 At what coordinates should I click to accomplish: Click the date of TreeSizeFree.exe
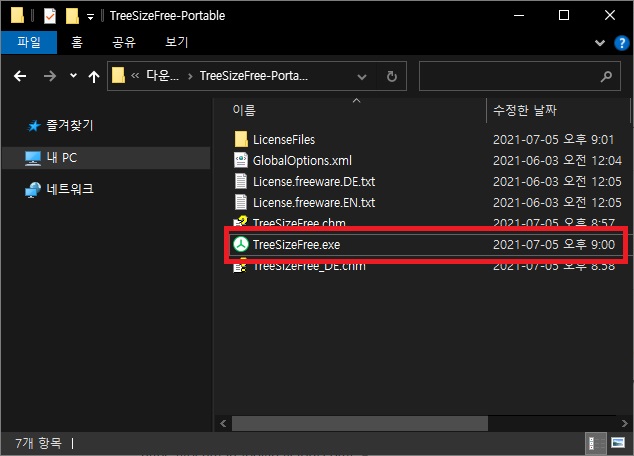554,245
